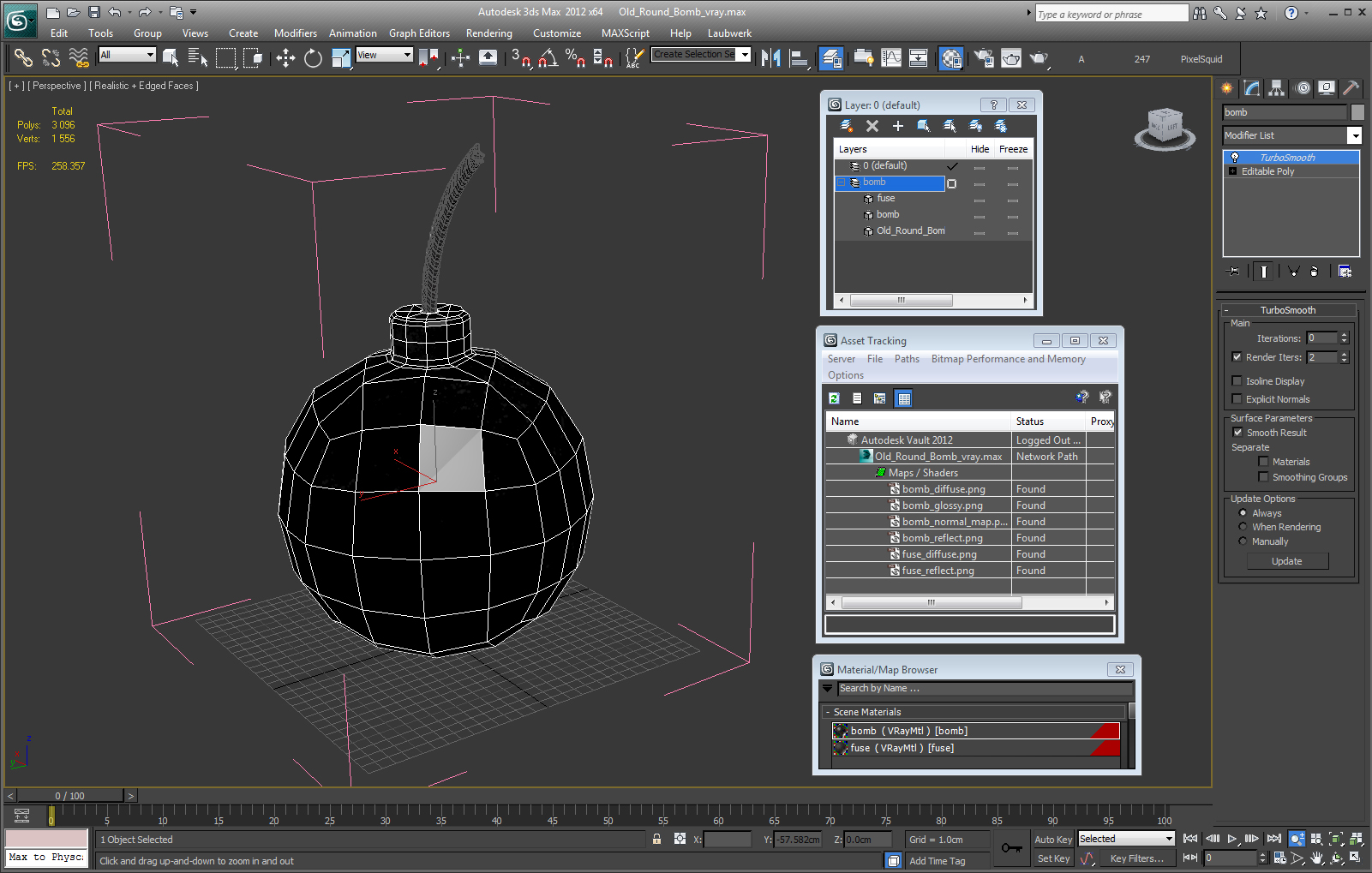This screenshot has width=1372, height=873.
Task: Click the bomb object color swatch
Action: coord(1357,112)
